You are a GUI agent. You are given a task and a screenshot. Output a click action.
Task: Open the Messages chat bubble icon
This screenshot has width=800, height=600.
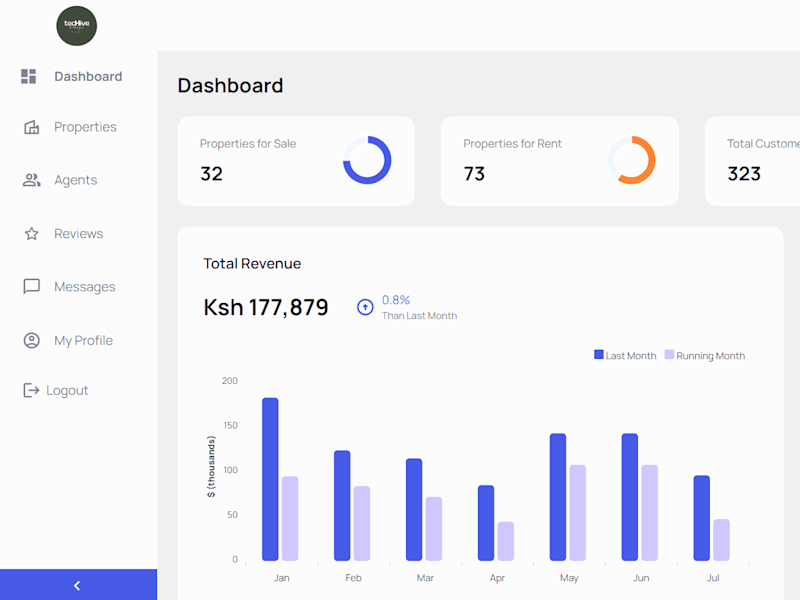pos(32,287)
